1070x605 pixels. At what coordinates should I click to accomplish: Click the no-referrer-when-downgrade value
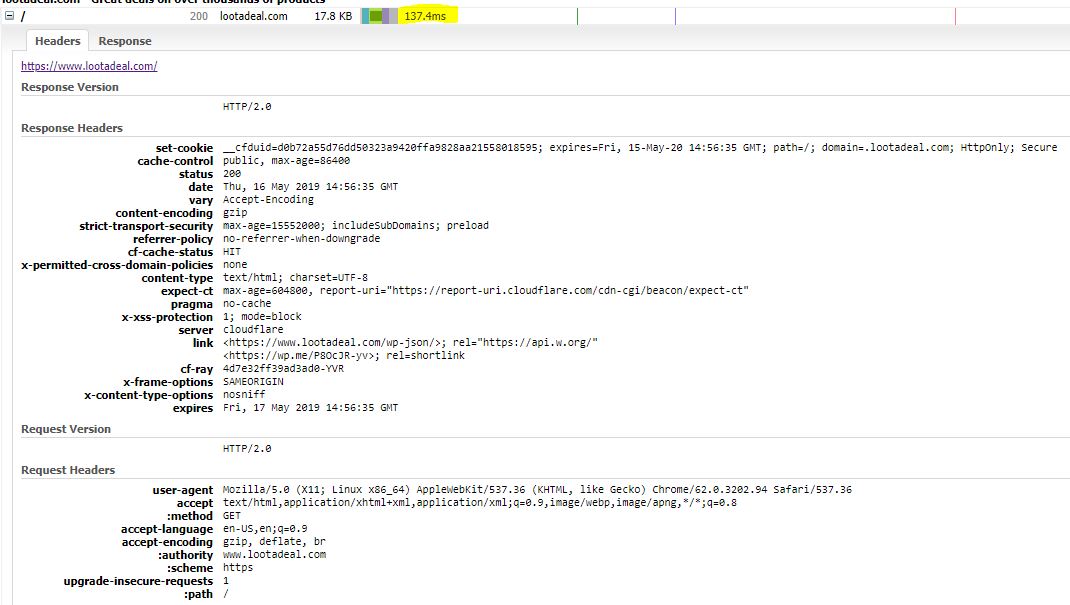(x=301, y=238)
